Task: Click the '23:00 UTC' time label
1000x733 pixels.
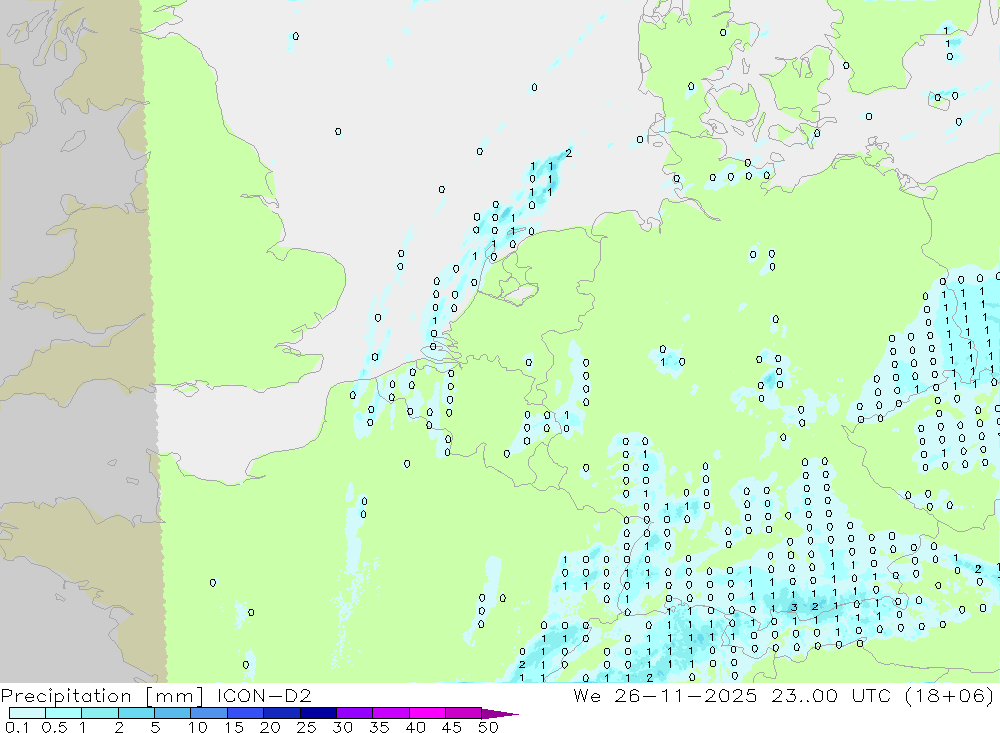Action: click(830, 695)
